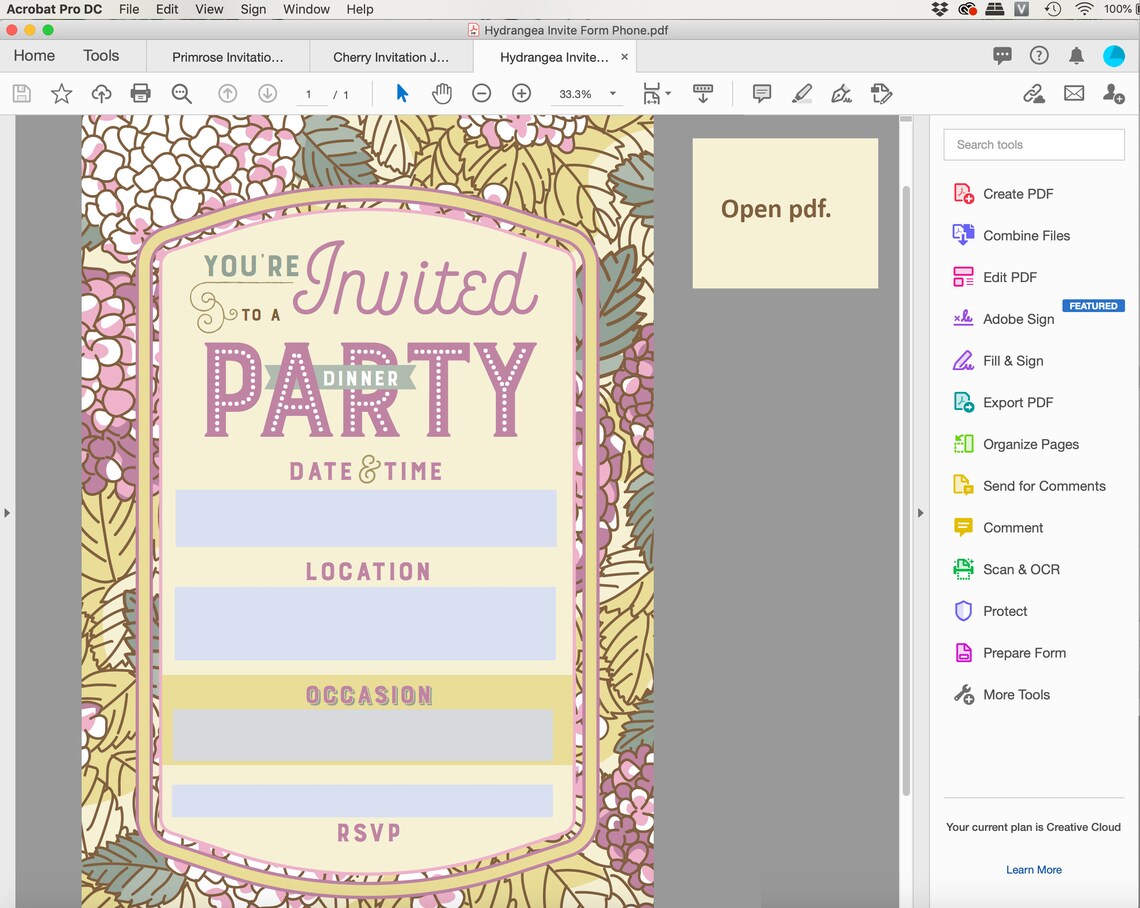1140x908 pixels.
Task: Click the Print document icon
Action: (140, 93)
